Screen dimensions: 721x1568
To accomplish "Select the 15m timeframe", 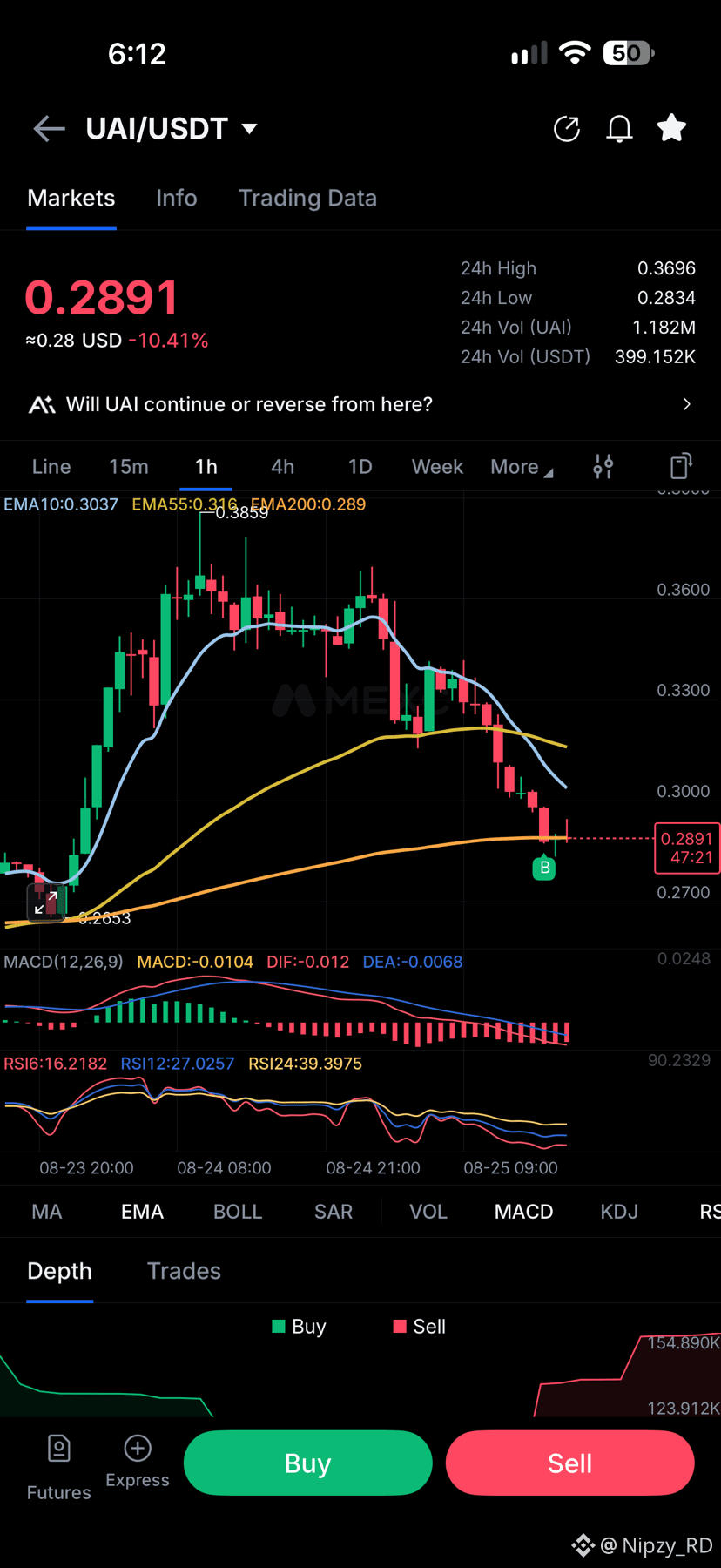I will tap(129, 467).
